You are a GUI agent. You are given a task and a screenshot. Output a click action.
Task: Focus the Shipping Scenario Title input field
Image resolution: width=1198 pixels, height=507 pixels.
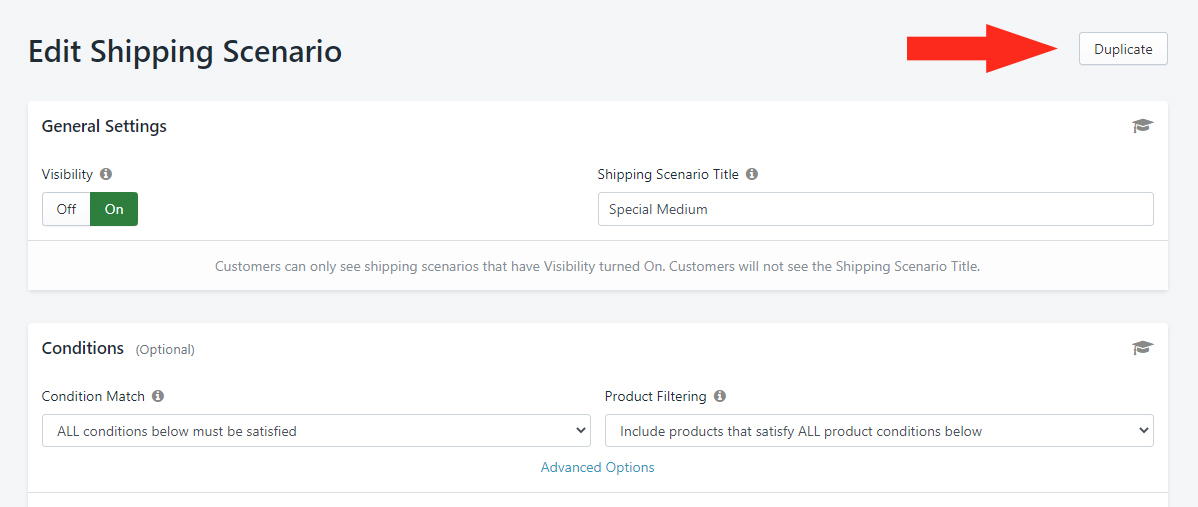pyautogui.click(x=875, y=209)
